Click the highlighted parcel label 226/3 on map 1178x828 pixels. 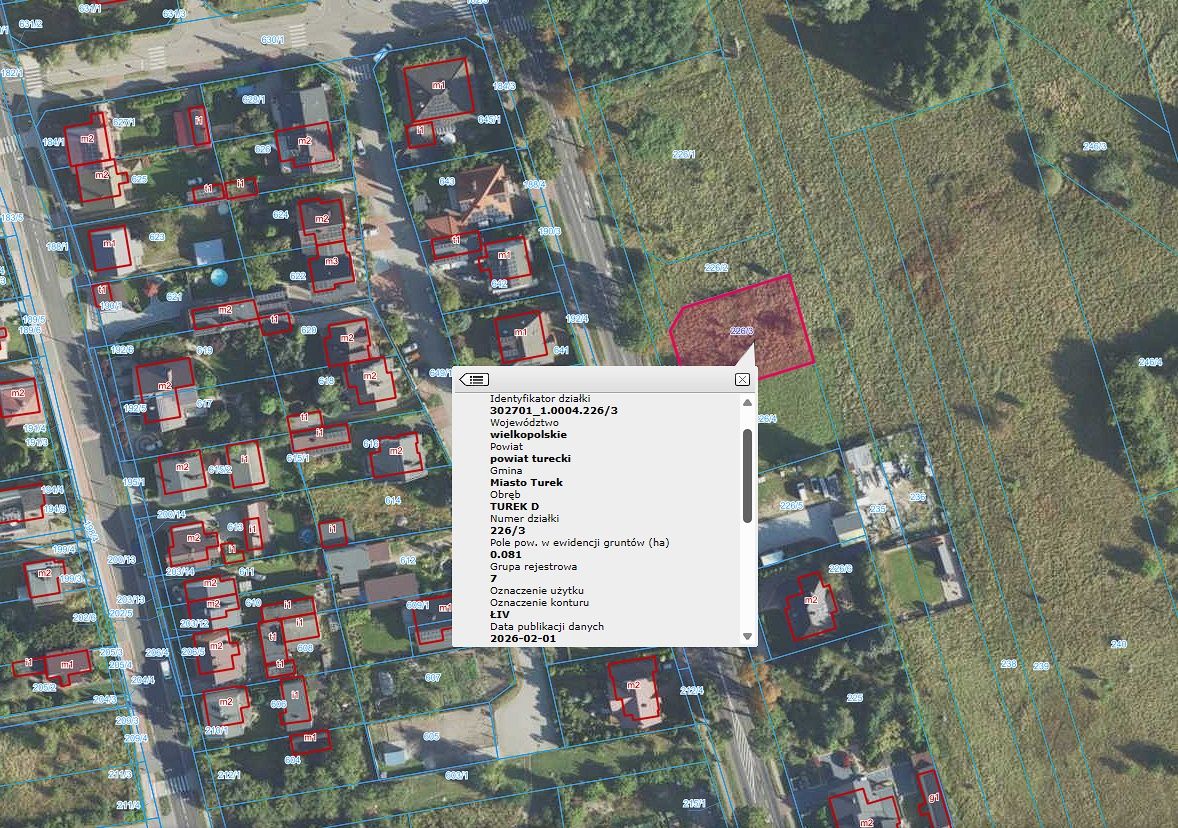[742, 331]
